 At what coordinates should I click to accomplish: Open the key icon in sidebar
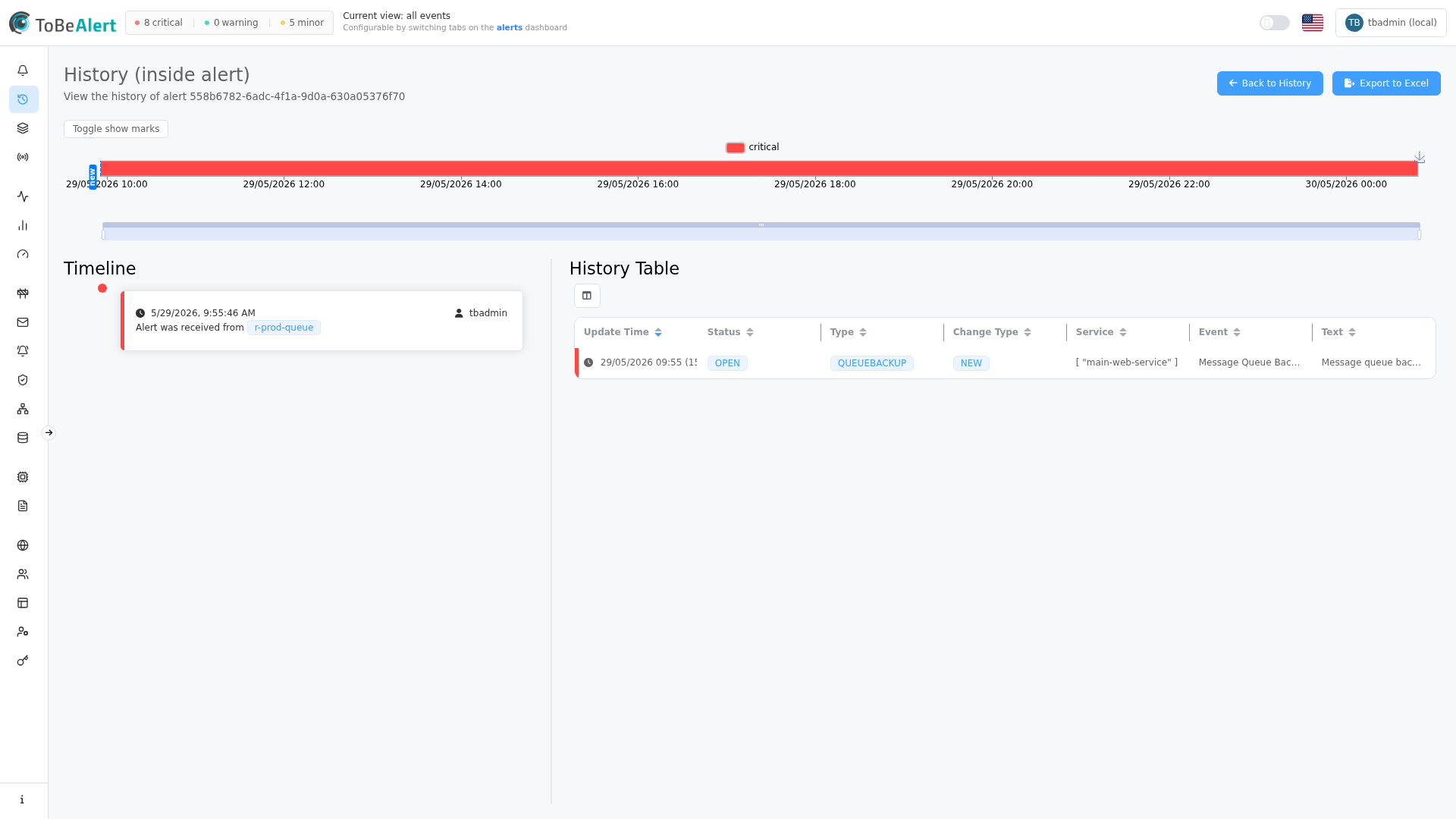(23, 661)
